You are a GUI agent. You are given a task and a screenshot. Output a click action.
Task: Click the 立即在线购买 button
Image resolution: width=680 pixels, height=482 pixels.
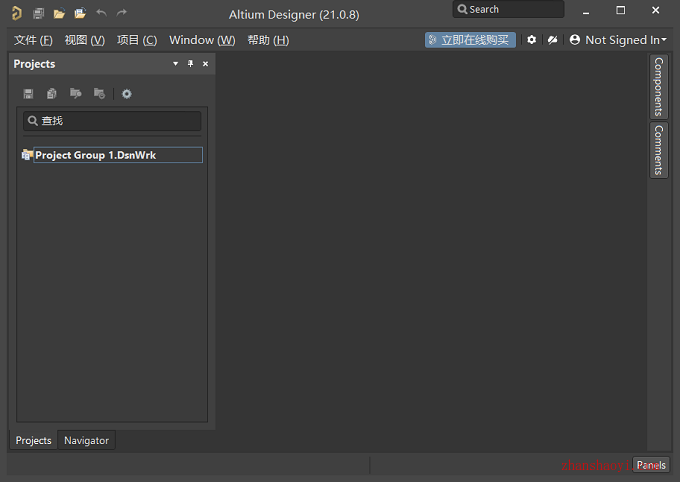pyautogui.click(x=470, y=40)
